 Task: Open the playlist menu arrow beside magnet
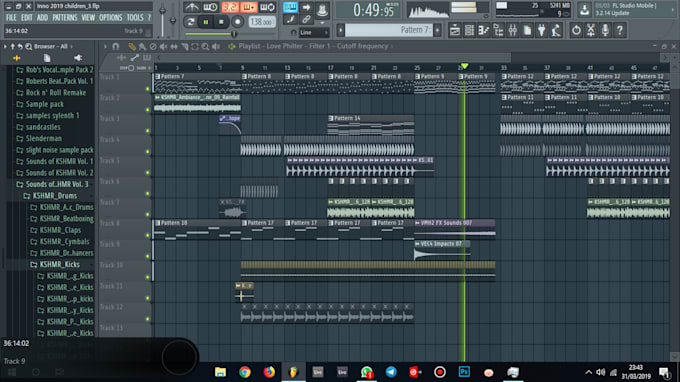pyautogui.click(x=105, y=46)
